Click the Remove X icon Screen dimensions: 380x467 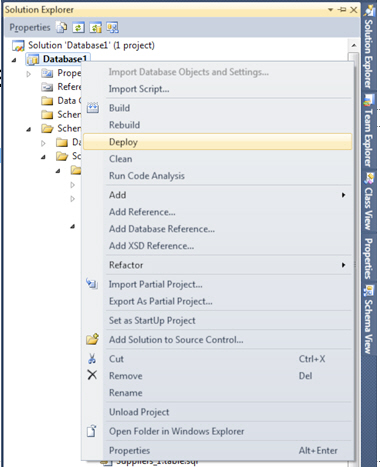click(92, 375)
